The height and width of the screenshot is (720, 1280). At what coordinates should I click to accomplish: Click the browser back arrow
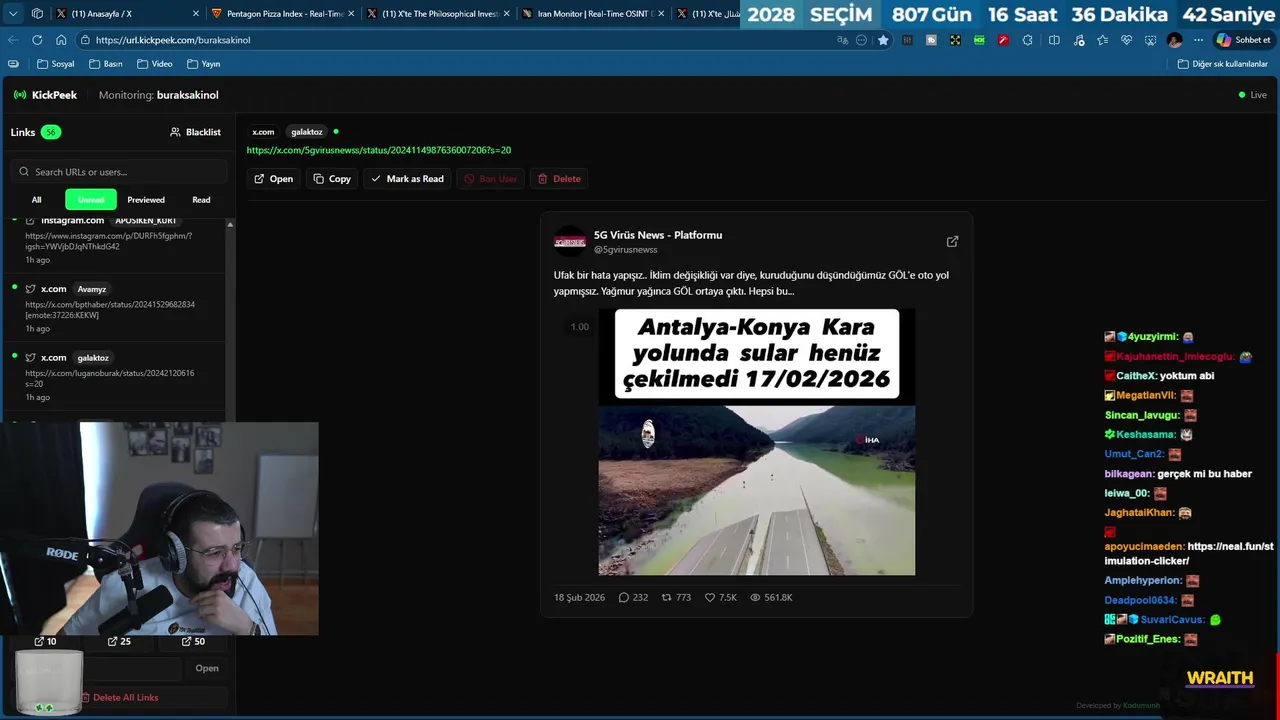13,40
